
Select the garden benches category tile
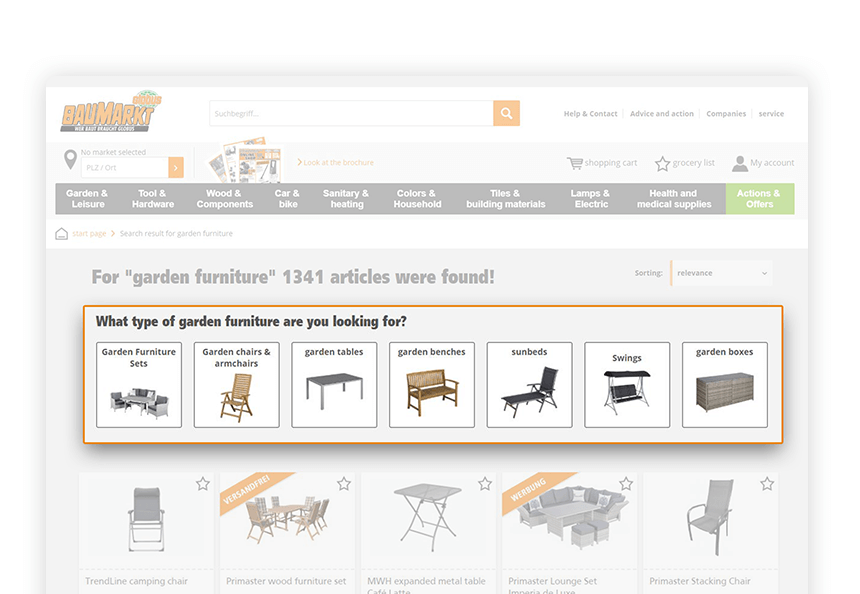pos(432,385)
